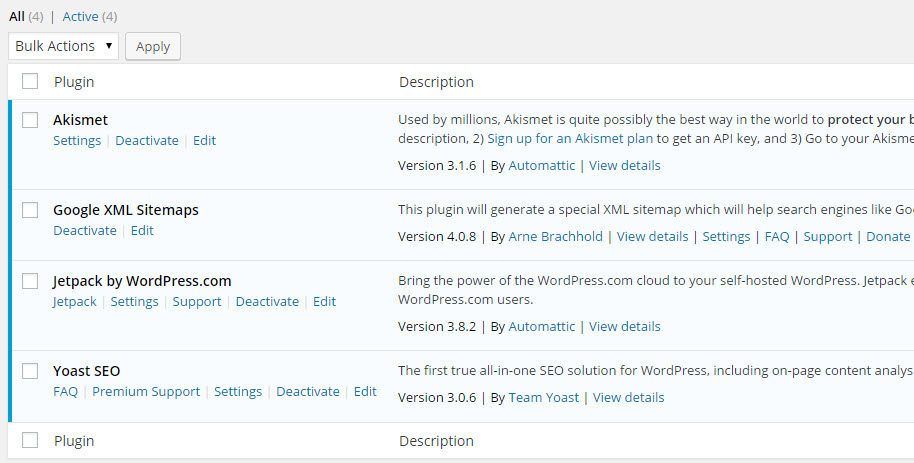View details for Akismet

[x=624, y=166]
